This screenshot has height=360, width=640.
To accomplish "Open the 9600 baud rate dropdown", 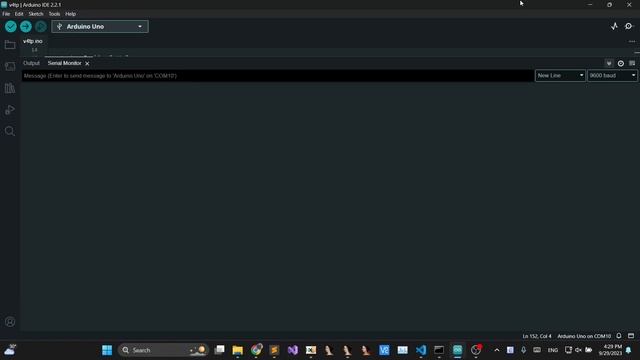I will 612,76.
